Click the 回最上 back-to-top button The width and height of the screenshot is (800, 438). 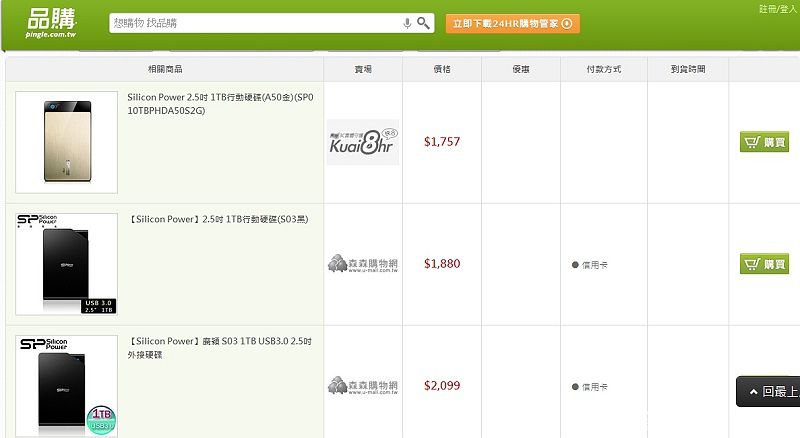coord(768,392)
